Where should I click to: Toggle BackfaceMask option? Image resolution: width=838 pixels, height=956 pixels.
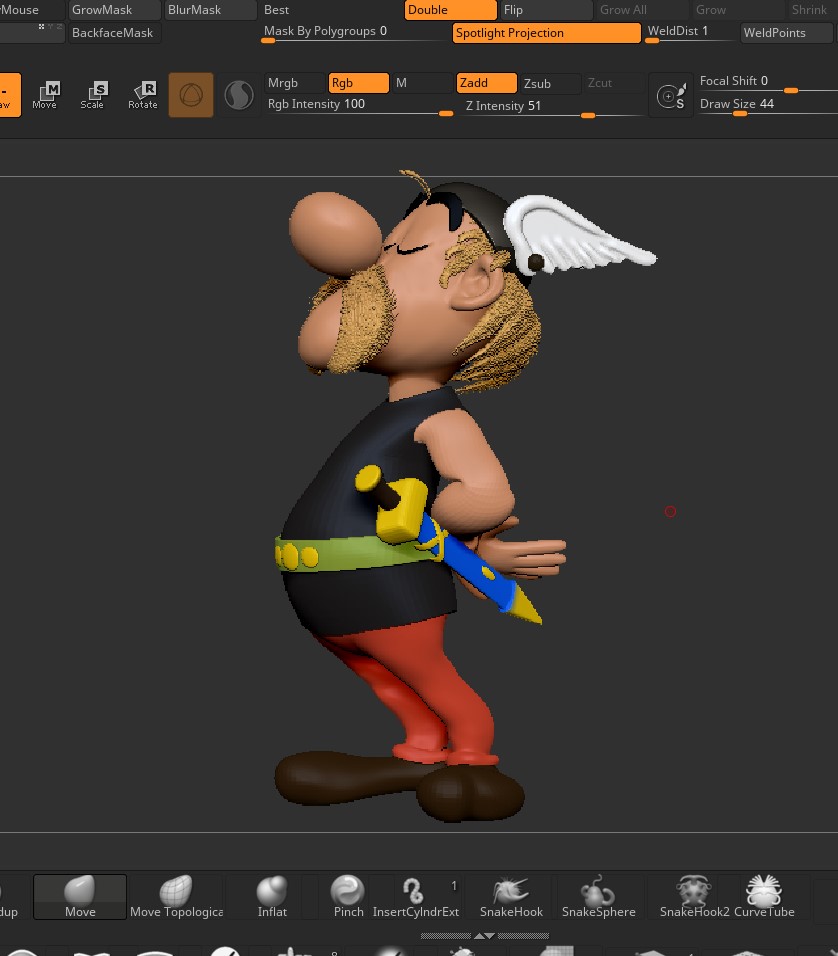(114, 33)
